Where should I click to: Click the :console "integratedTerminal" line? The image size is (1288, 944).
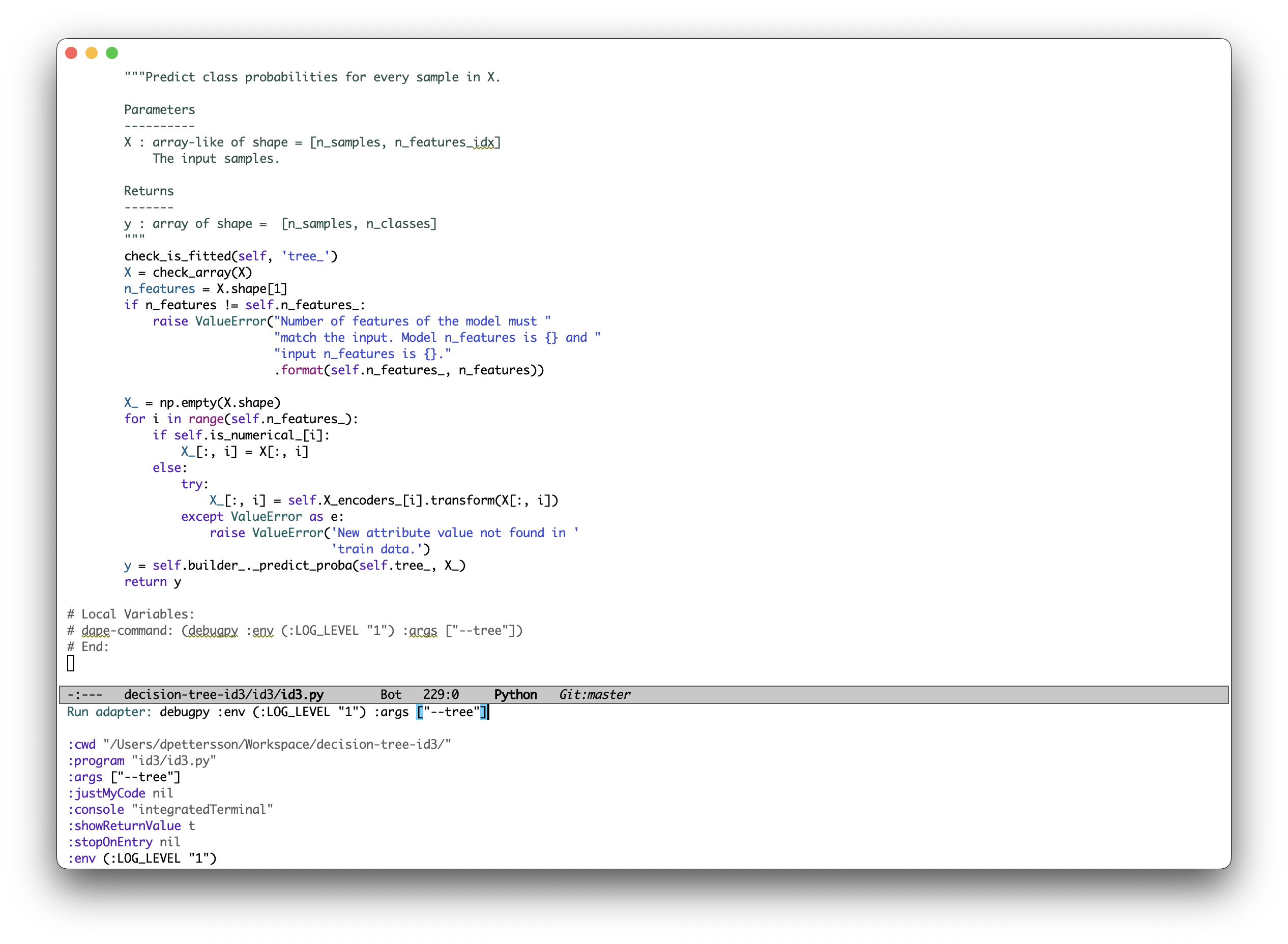tap(170, 809)
